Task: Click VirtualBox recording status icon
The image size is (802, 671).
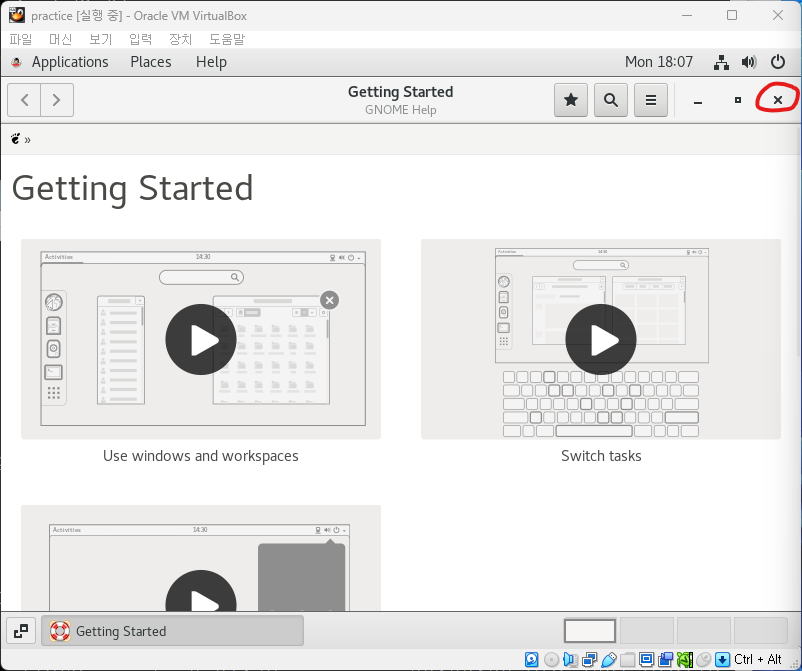Action: pyautogui.click(x=665, y=660)
